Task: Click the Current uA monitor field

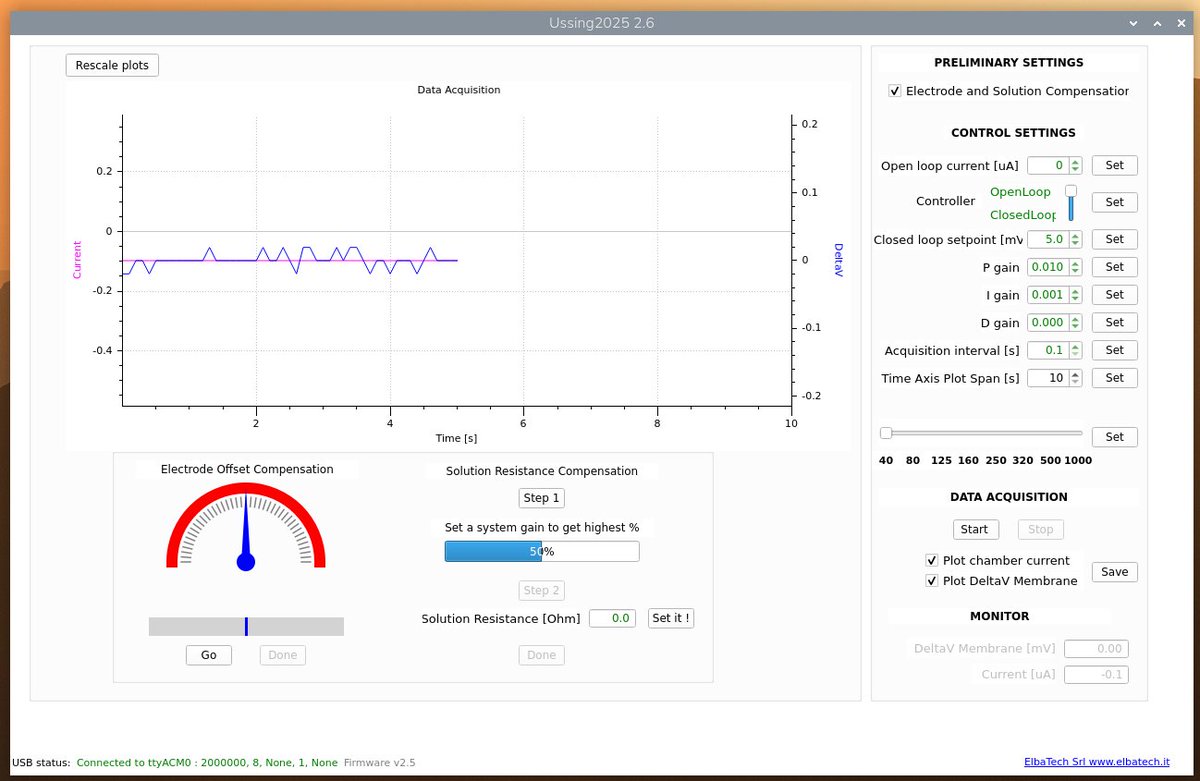Action: (x=1096, y=675)
